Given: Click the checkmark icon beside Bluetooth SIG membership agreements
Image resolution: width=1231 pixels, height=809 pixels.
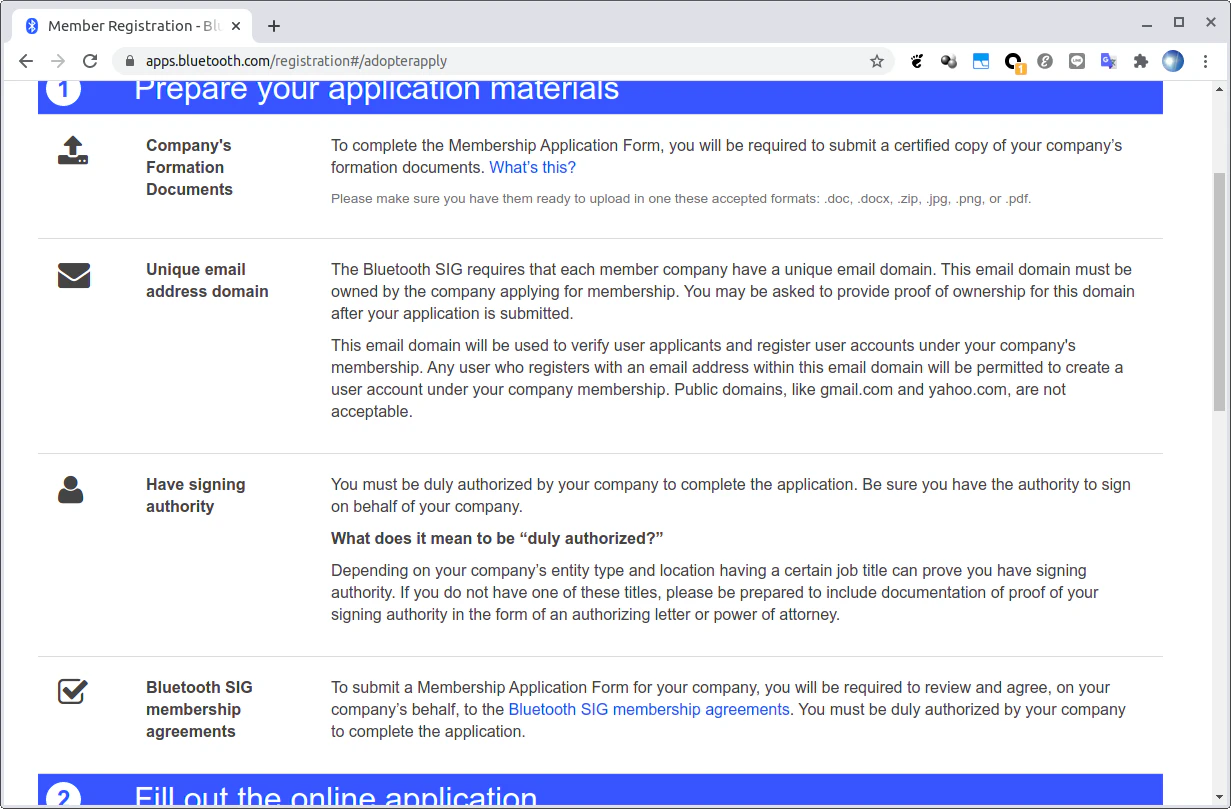Looking at the screenshot, I should point(73,691).
